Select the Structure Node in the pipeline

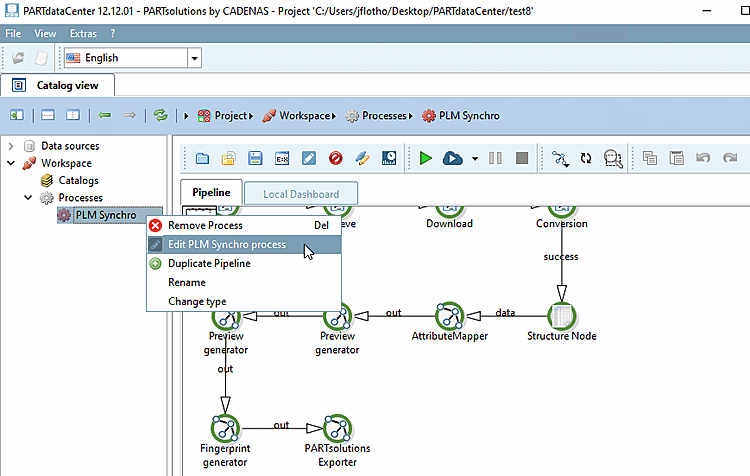[562, 316]
